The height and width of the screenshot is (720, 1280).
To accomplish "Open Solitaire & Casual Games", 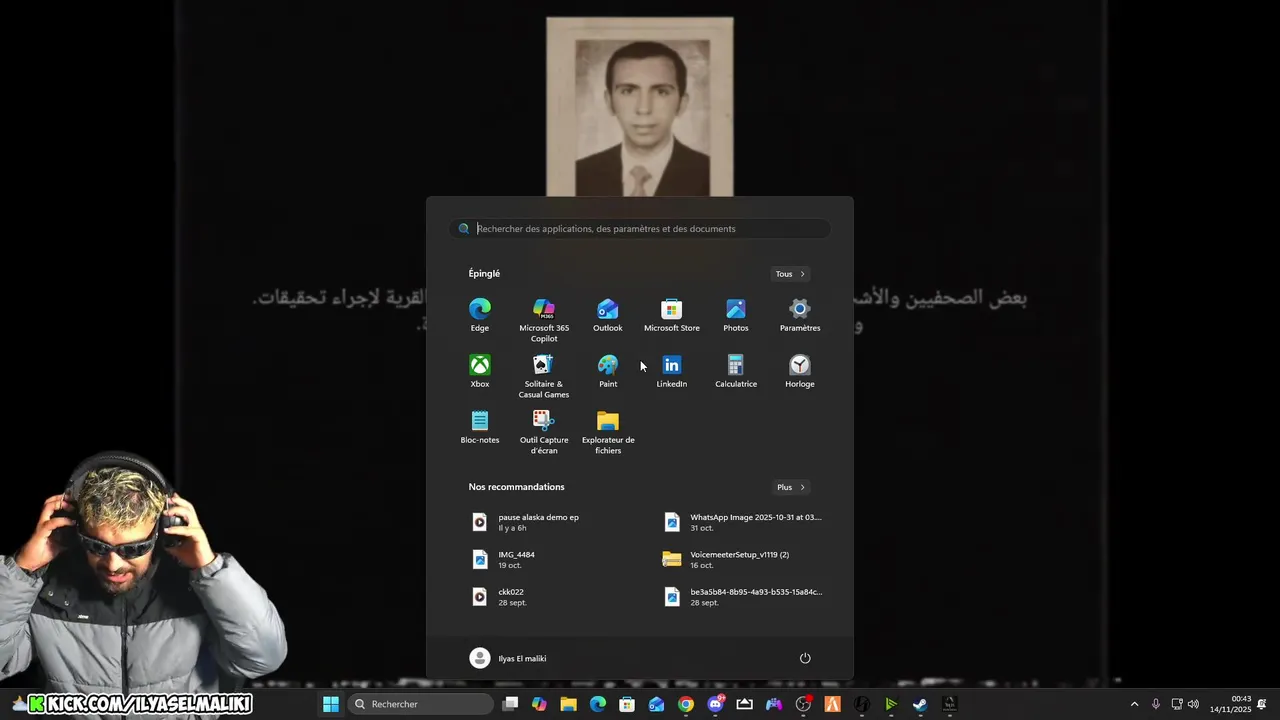I will [x=544, y=376].
